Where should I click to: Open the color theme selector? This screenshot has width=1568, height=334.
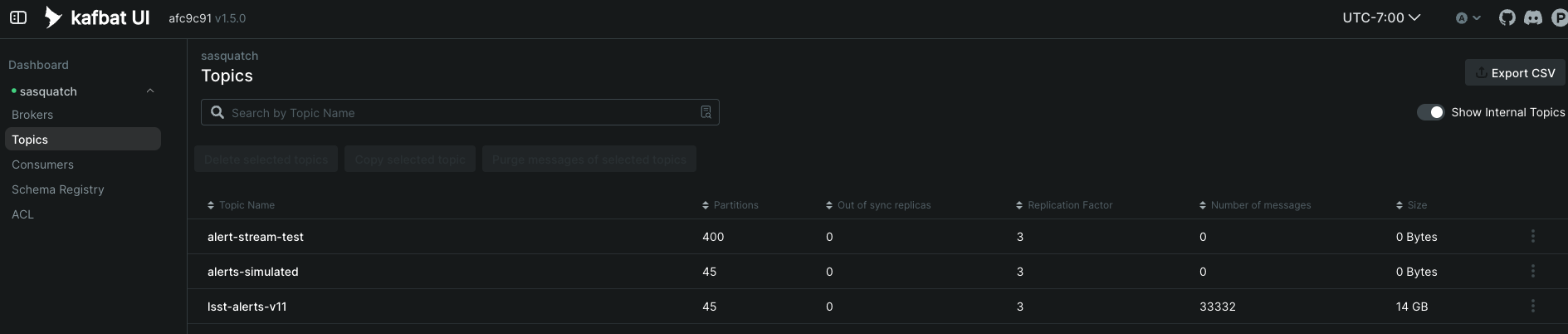tap(1468, 17)
